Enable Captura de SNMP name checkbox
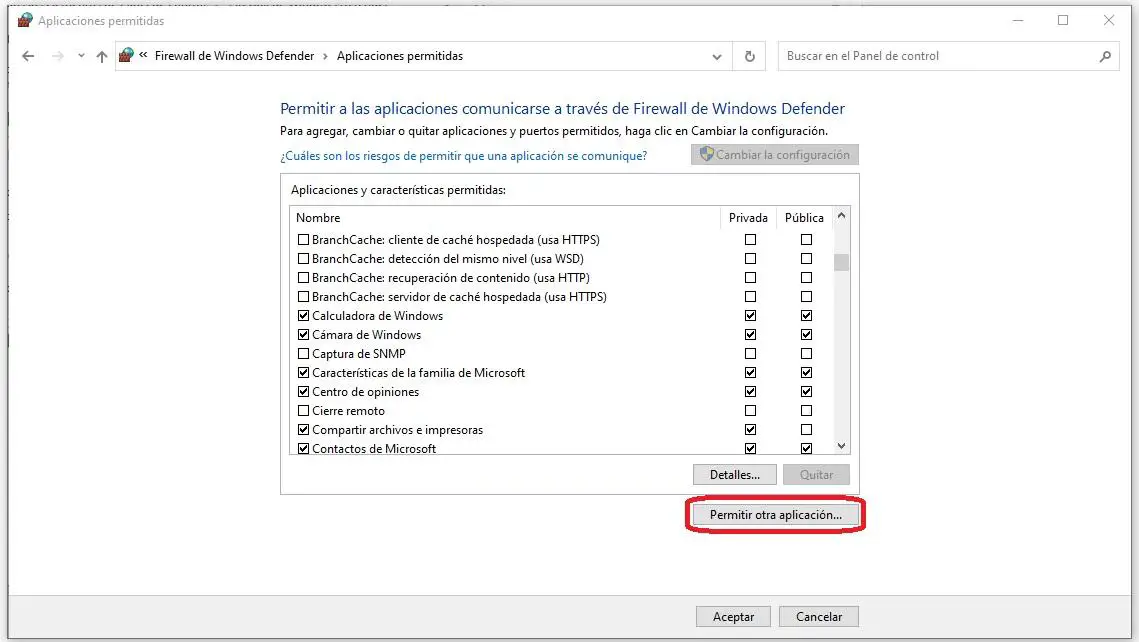Screen dimensions: 1139x642 click(304, 354)
